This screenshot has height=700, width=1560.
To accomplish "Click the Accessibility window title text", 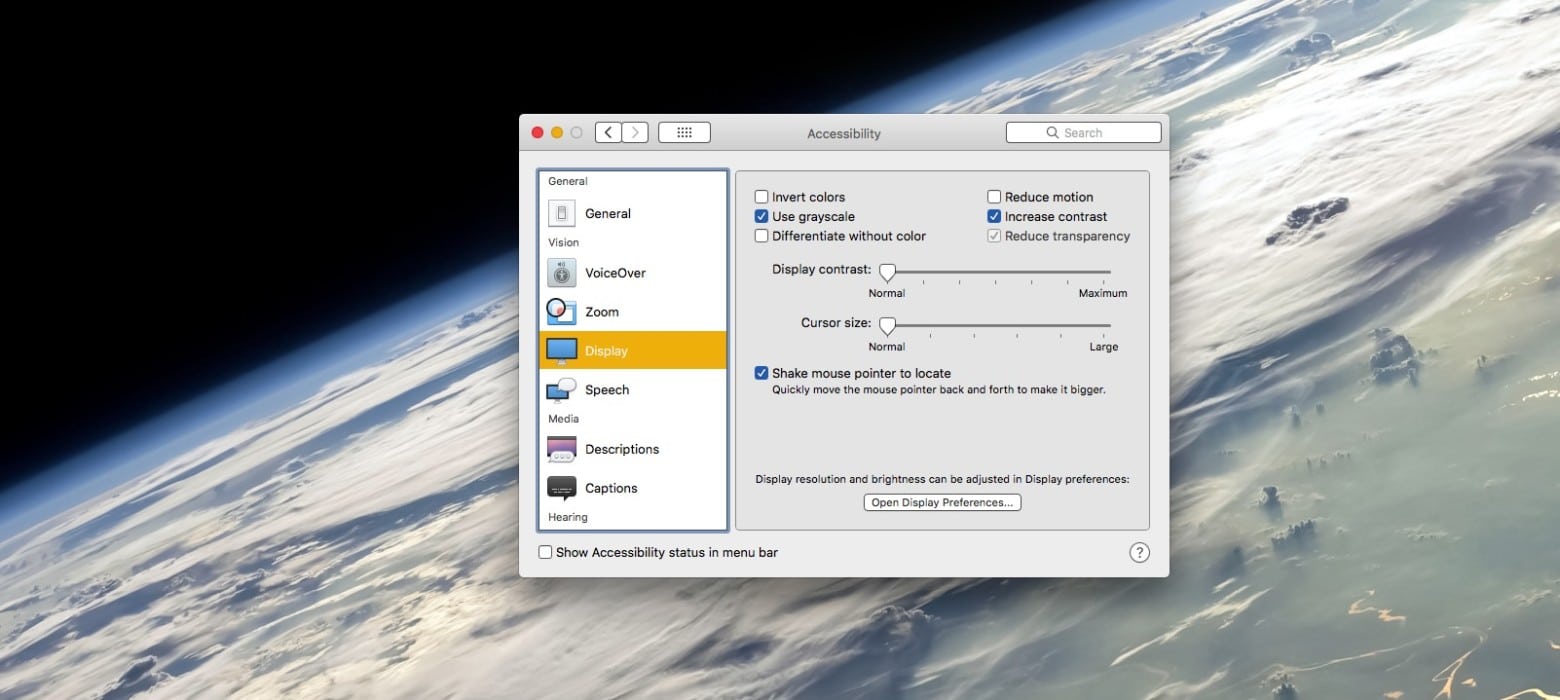I will [x=844, y=133].
